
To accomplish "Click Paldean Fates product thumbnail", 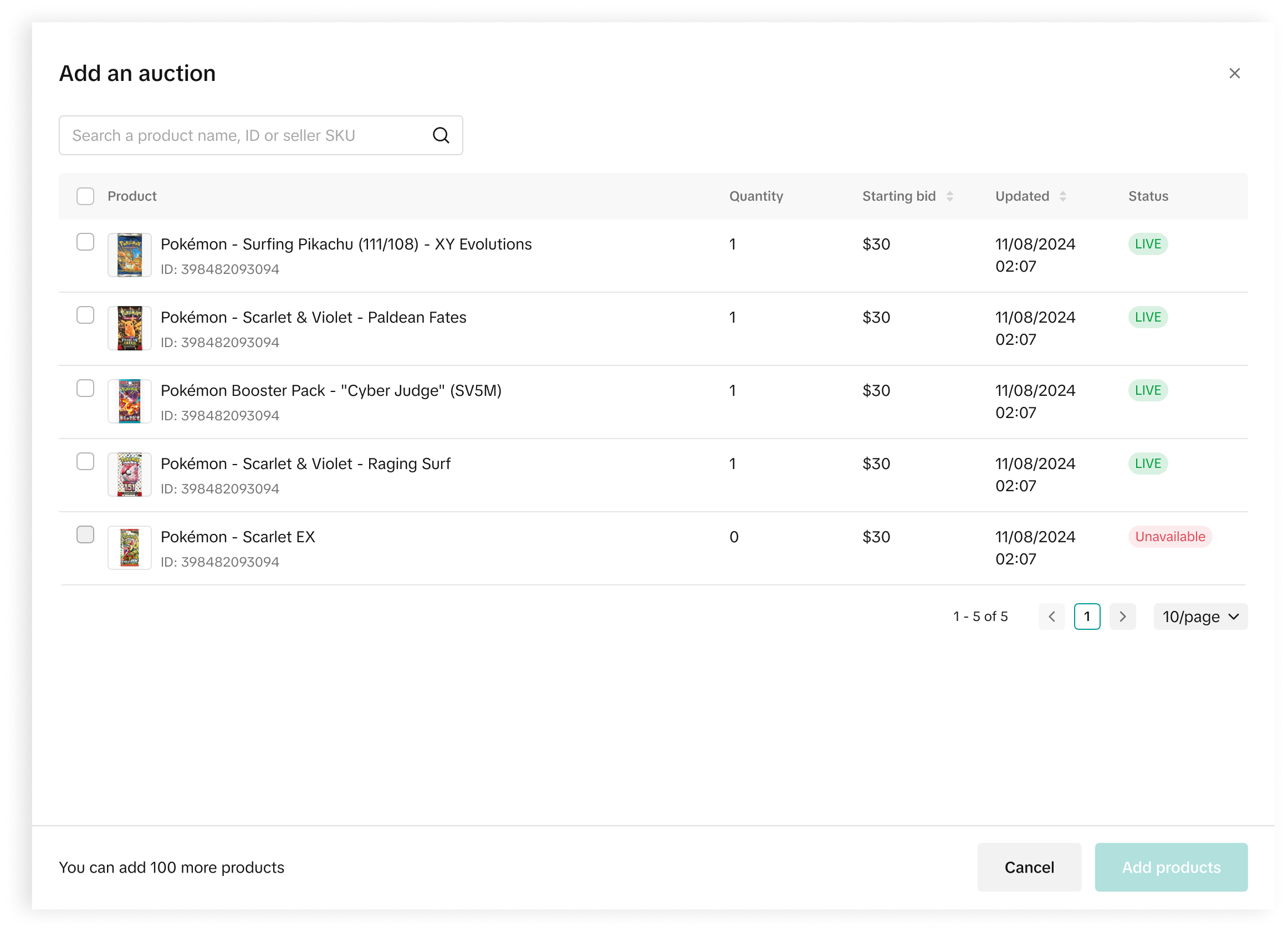I will pyautogui.click(x=130, y=328).
